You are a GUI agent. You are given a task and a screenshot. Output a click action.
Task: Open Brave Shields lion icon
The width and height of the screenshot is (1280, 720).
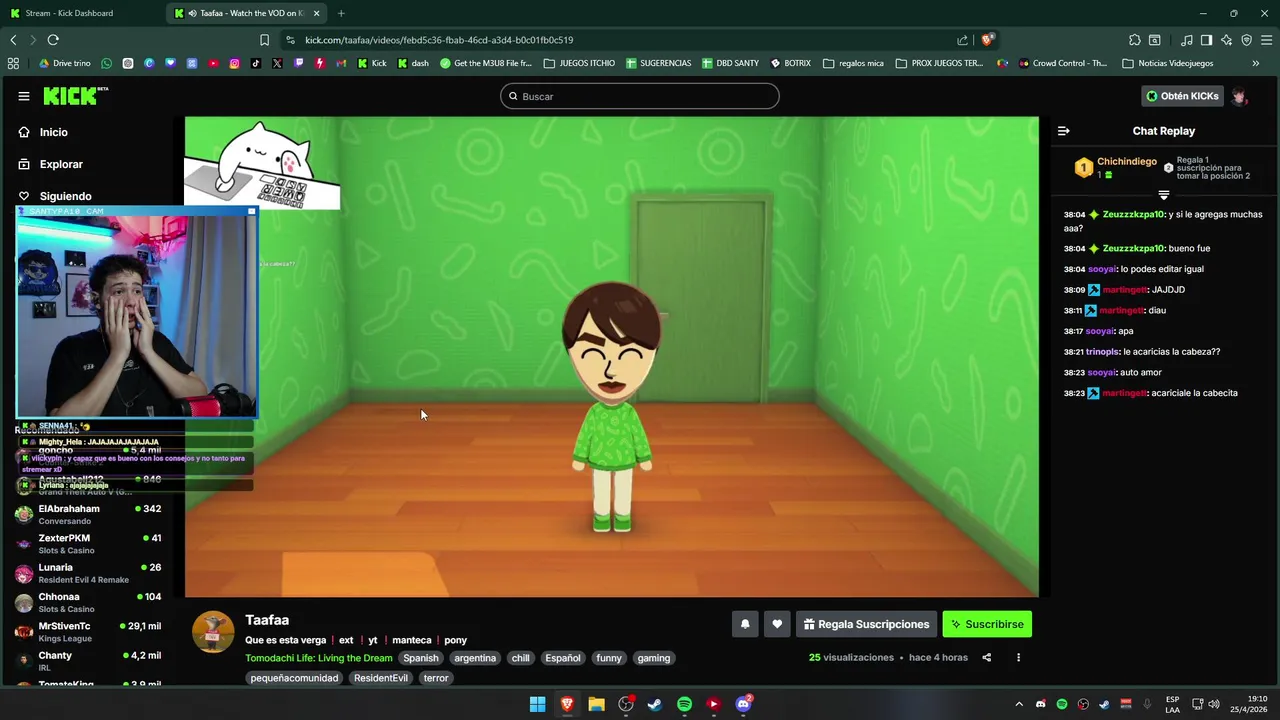click(x=987, y=40)
